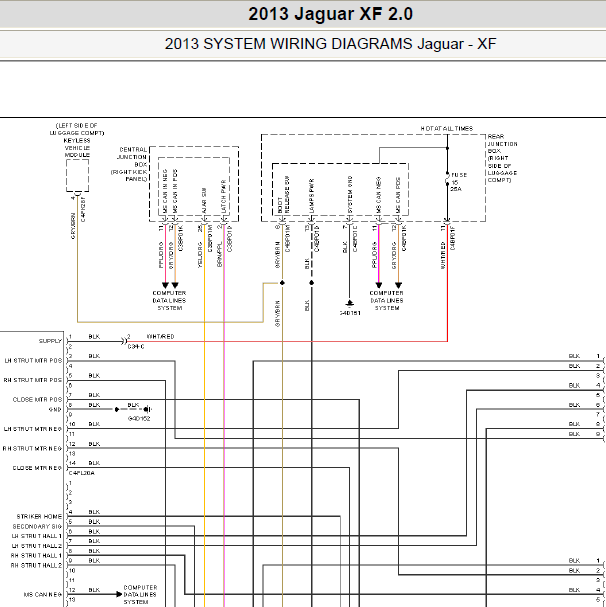This screenshot has width=606, height=607.
Task: Click the 'SUPPLY' pin label
Action: point(50,341)
